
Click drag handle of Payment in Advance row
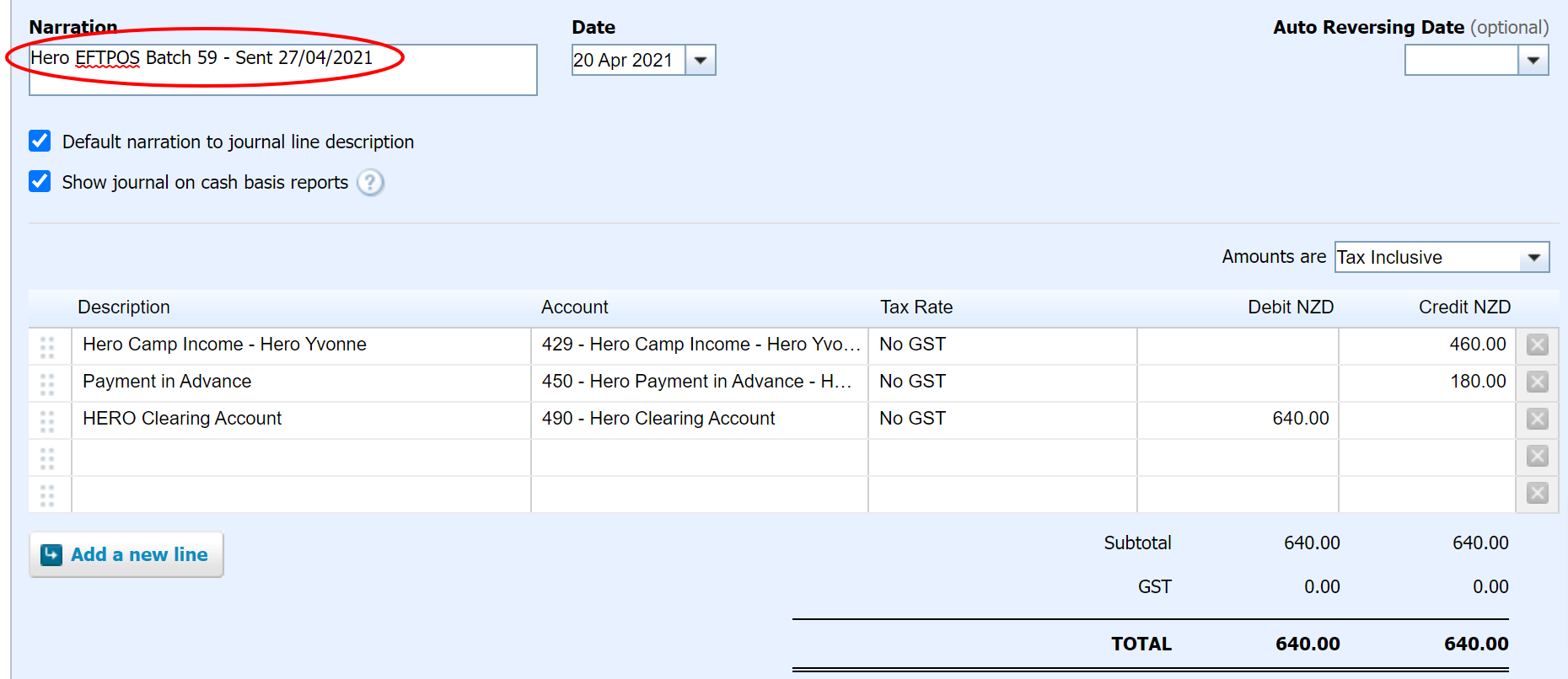click(x=47, y=383)
